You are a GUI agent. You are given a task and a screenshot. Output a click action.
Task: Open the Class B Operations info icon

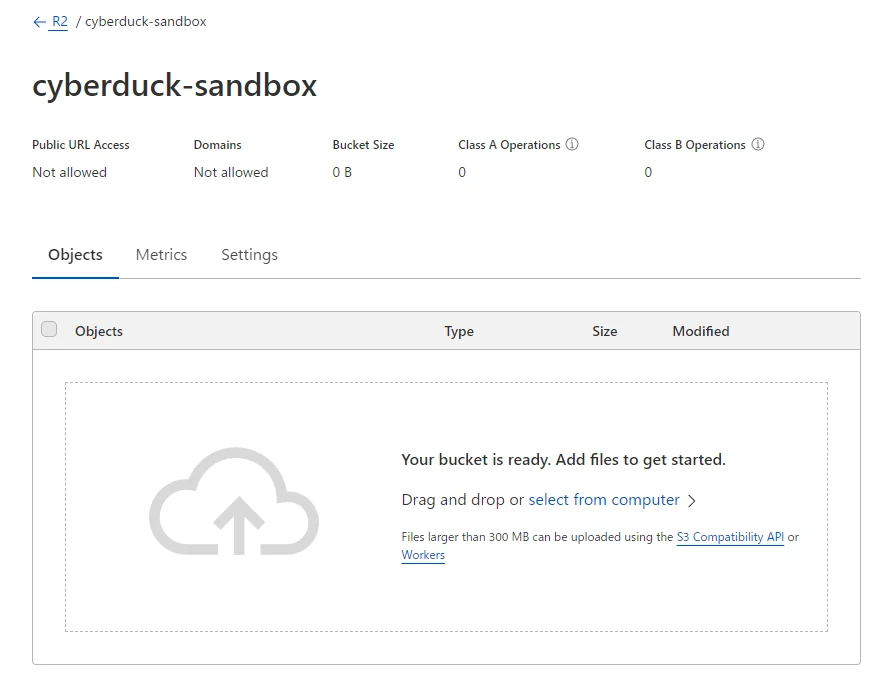coord(758,144)
